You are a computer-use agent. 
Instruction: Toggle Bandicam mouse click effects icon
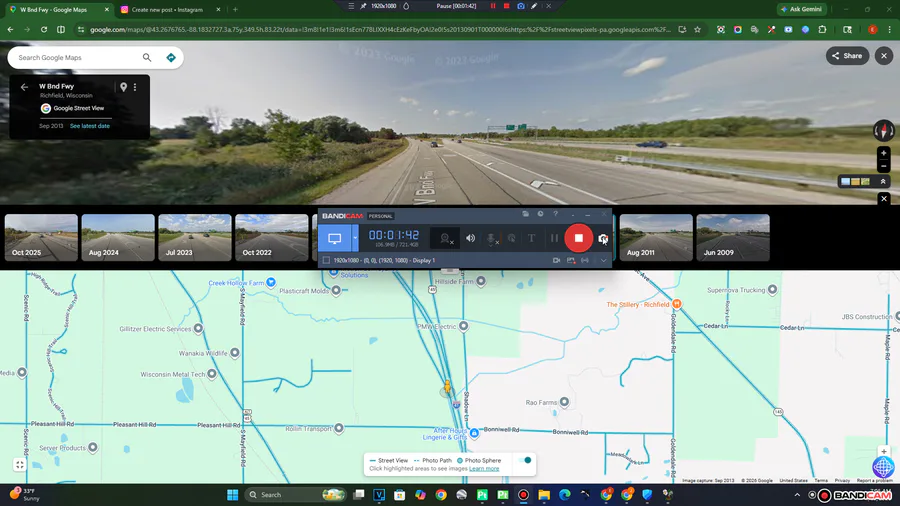click(511, 238)
